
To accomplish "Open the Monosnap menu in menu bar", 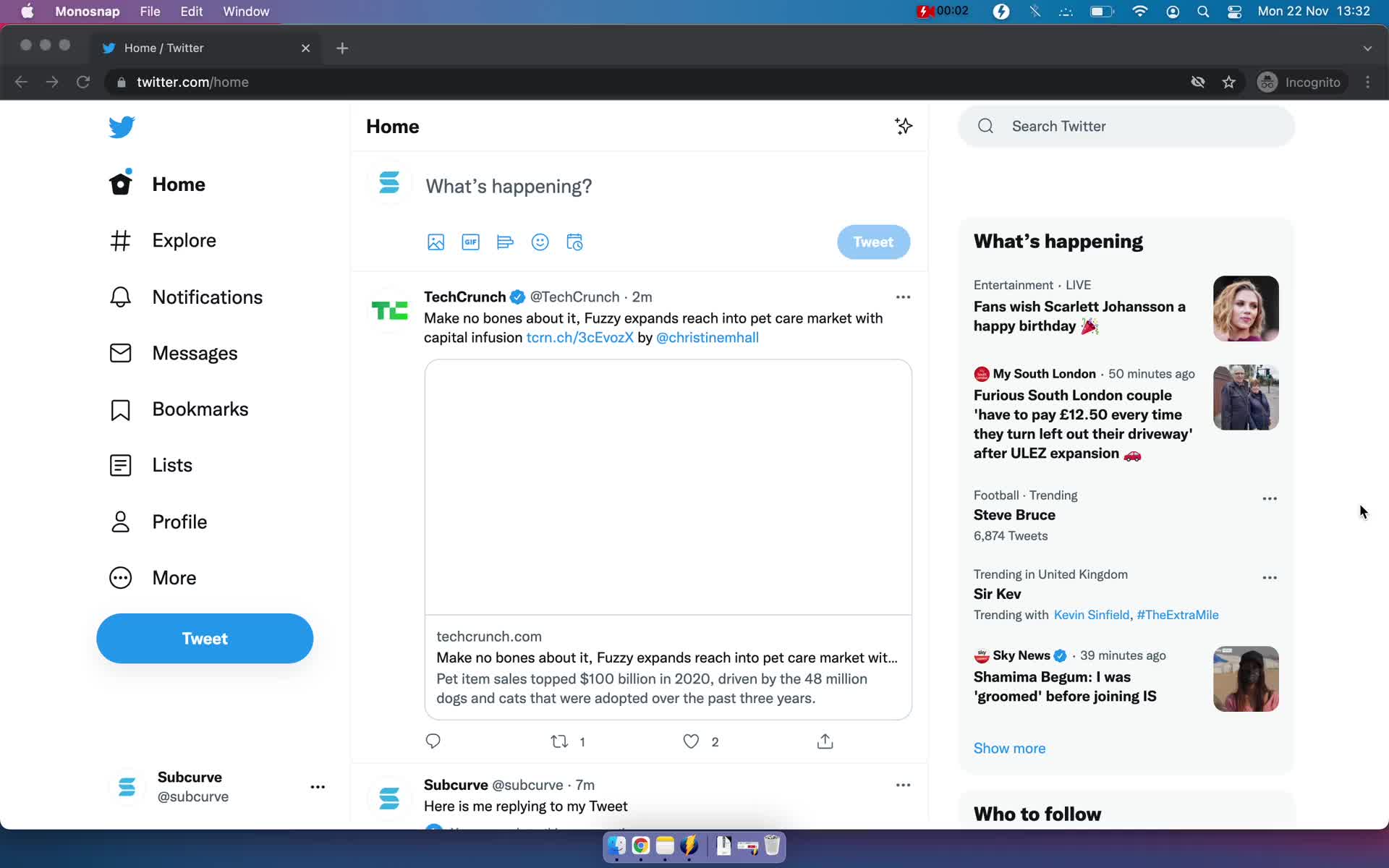I will click(88, 12).
